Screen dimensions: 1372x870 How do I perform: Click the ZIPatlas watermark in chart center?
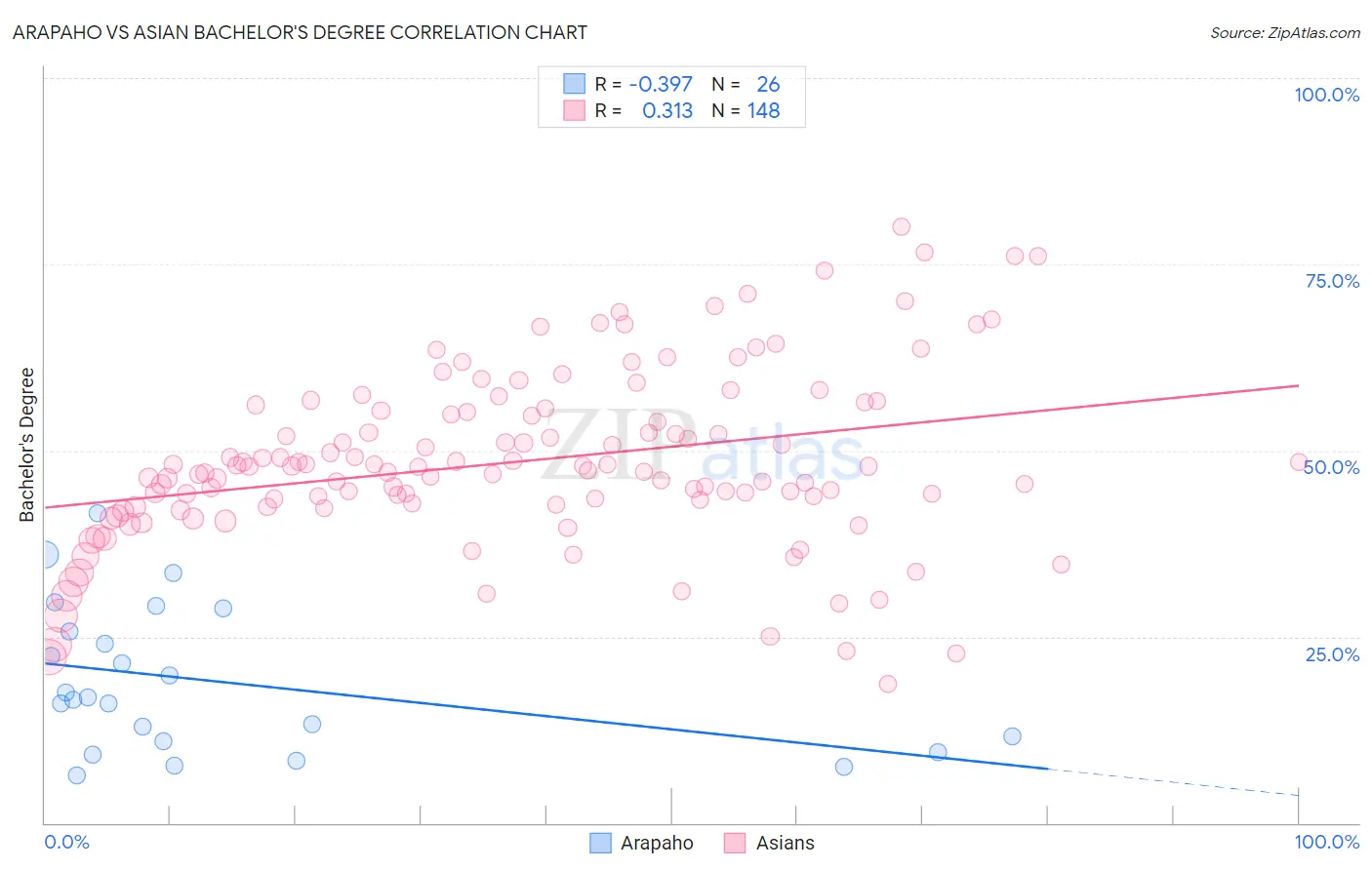pyautogui.click(x=702, y=445)
